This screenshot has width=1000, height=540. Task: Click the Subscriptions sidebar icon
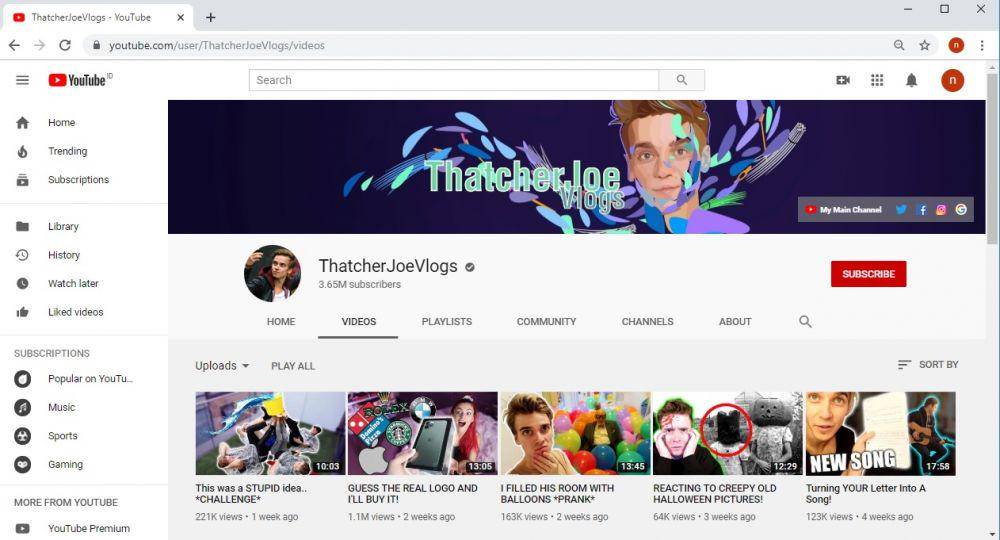pyautogui.click(x=22, y=180)
